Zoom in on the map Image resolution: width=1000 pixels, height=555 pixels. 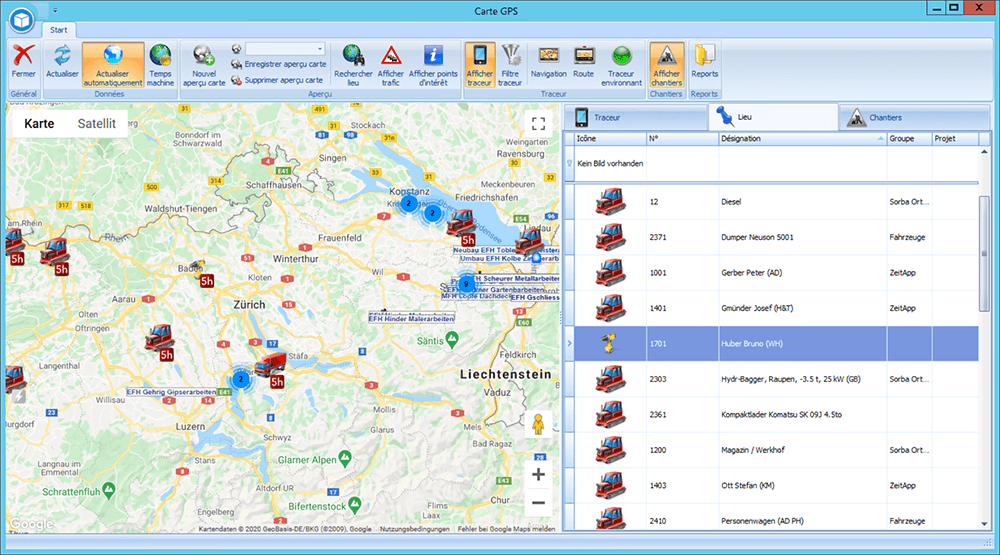(538, 475)
